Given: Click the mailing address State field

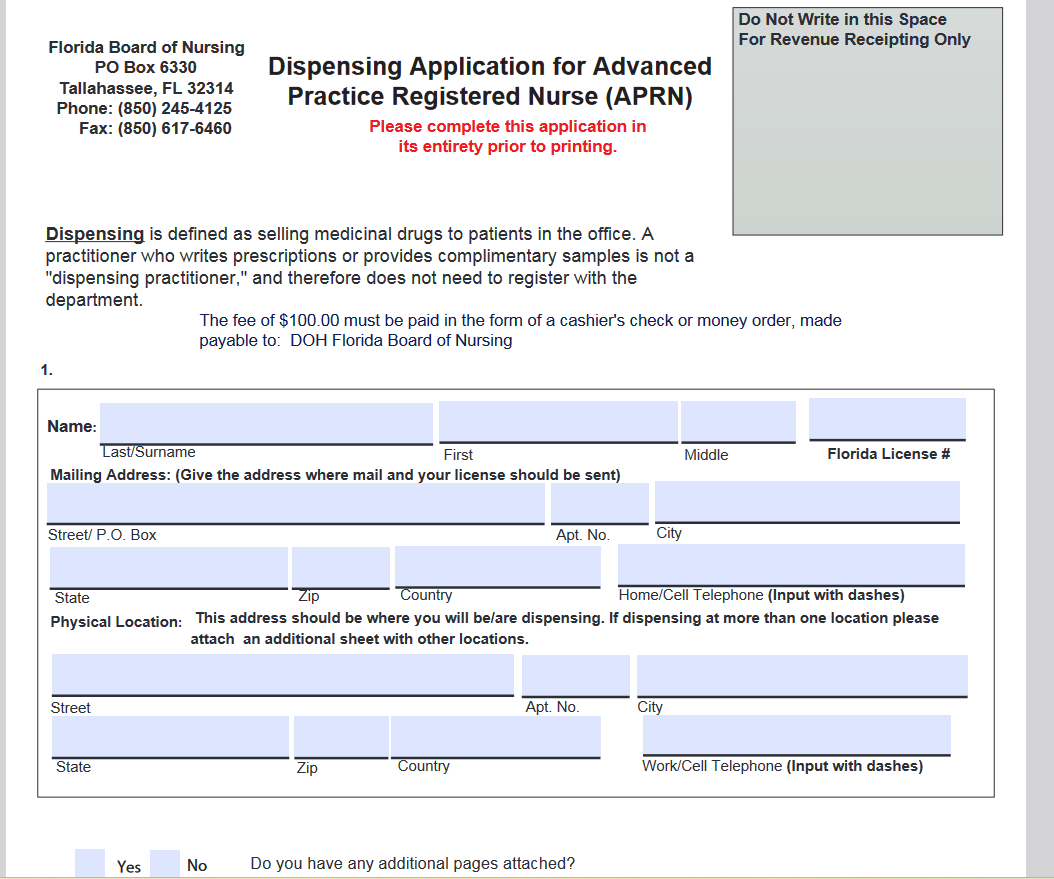Looking at the screenshot, I should coord(168,565).
